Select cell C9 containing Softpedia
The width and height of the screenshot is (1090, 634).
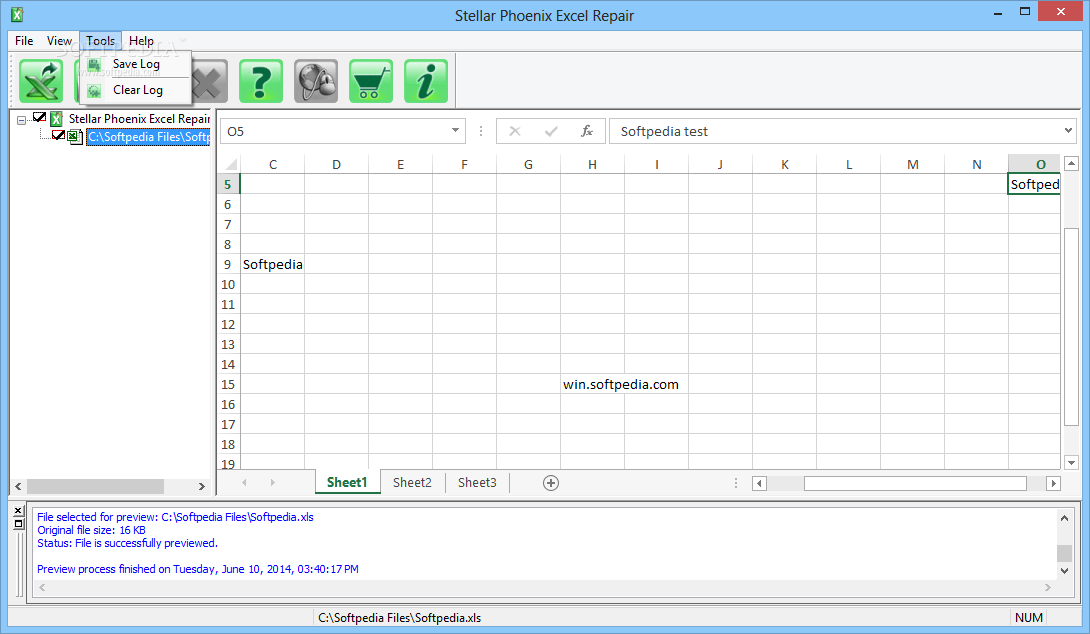272,264
